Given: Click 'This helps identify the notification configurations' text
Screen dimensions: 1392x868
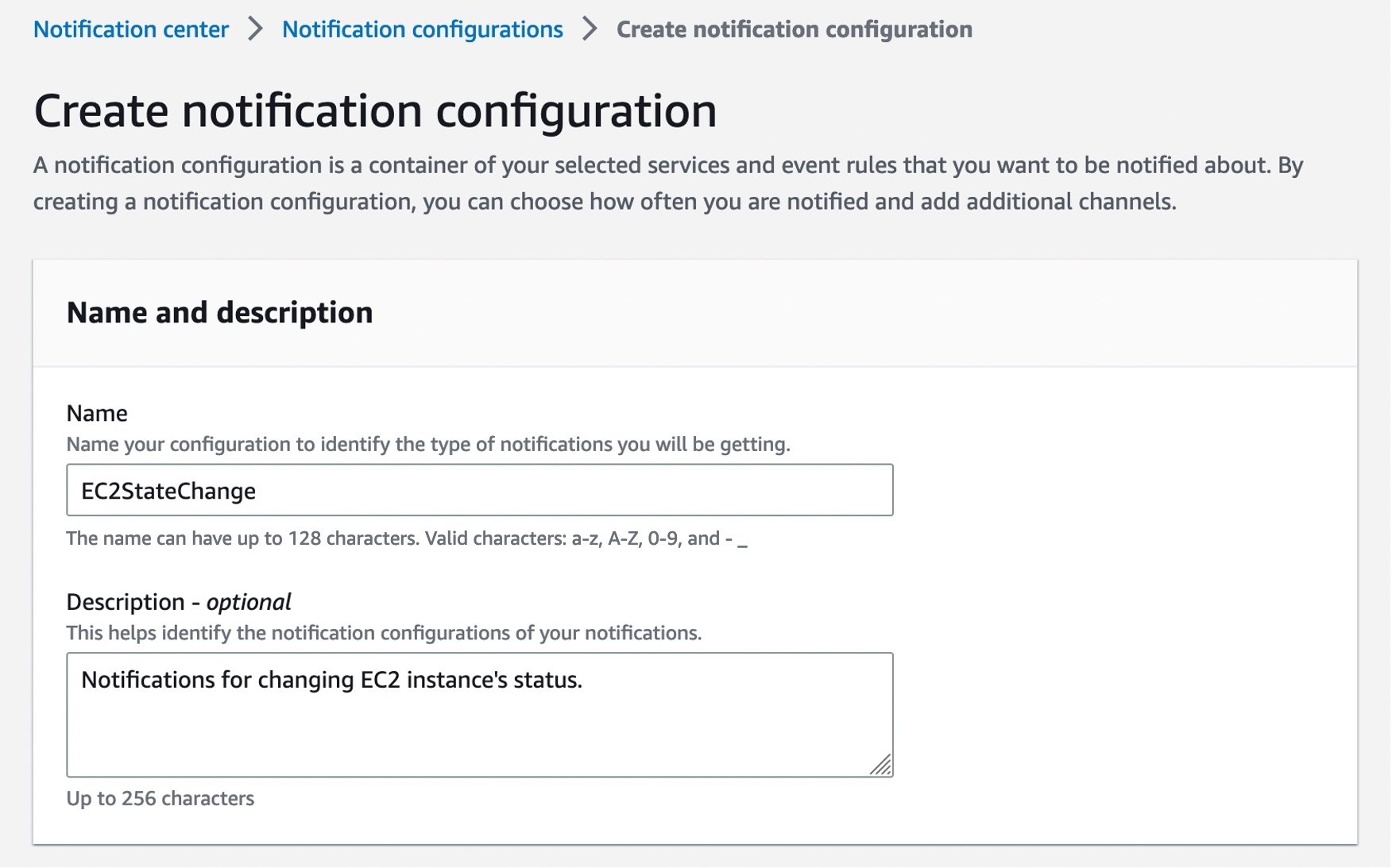Looking at the screenshot, I should point(384,633).
